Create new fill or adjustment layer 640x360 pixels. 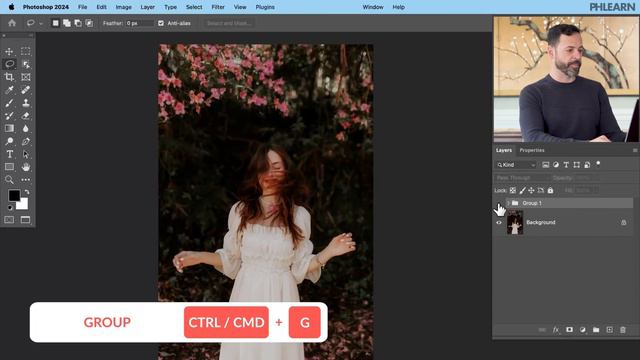(x=583, y=330)
